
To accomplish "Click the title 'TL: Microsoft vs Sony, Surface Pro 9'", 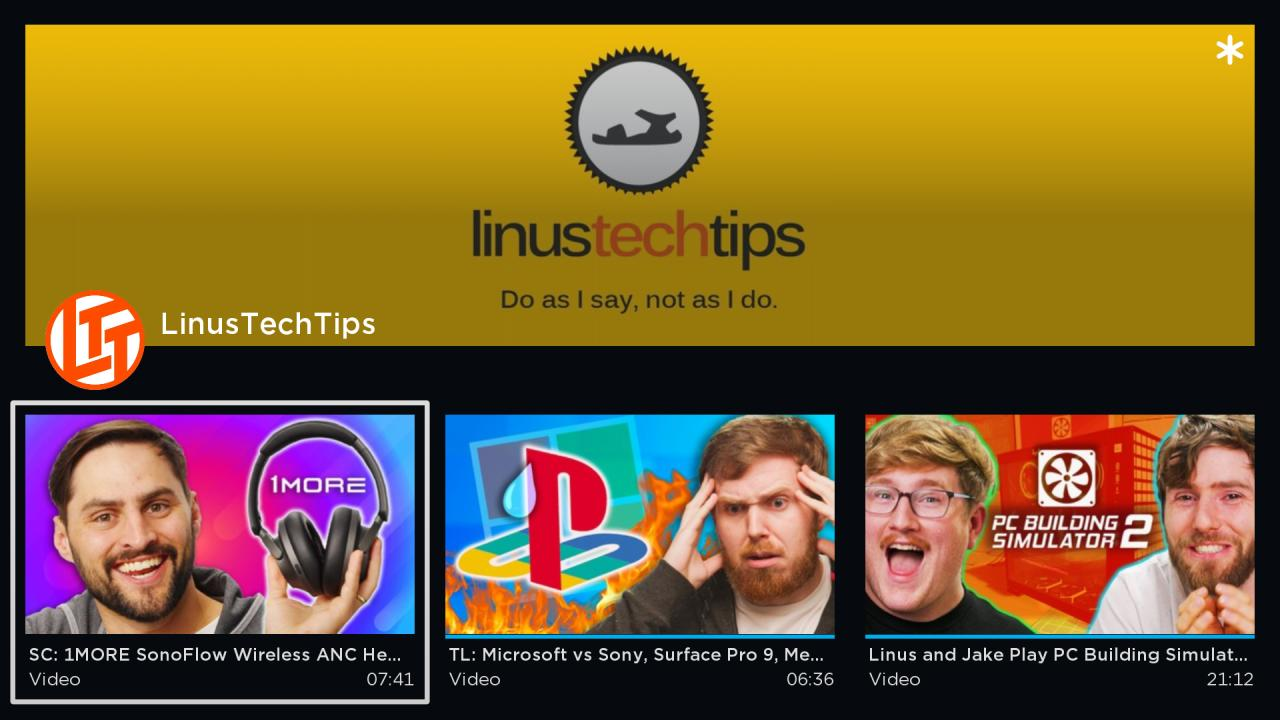I will click(x=637, y=655).
